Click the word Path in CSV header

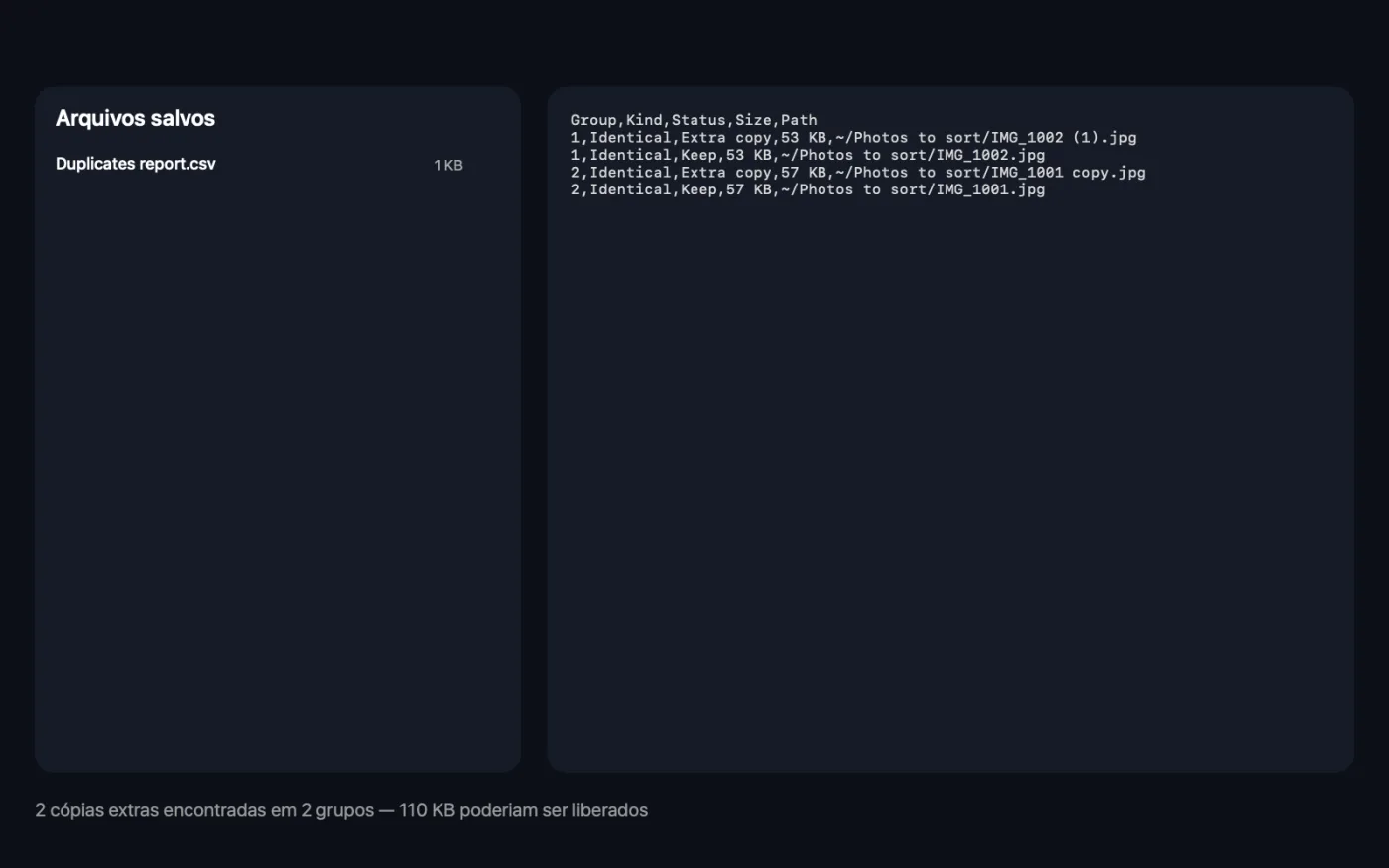coord(799,120)
